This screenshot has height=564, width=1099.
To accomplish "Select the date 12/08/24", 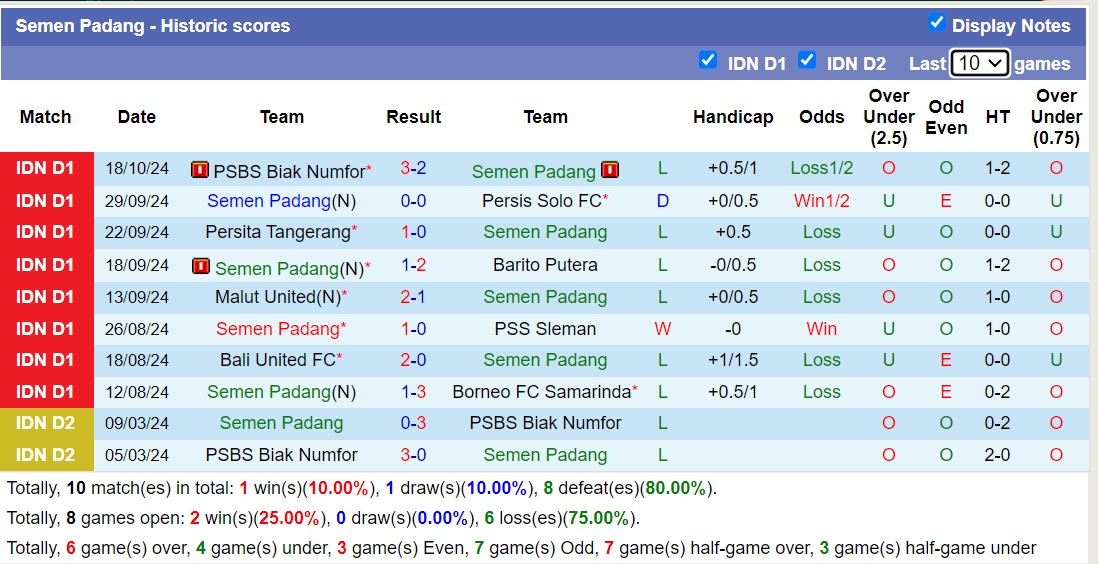I will pyautogui.click(x=137, y=392).
